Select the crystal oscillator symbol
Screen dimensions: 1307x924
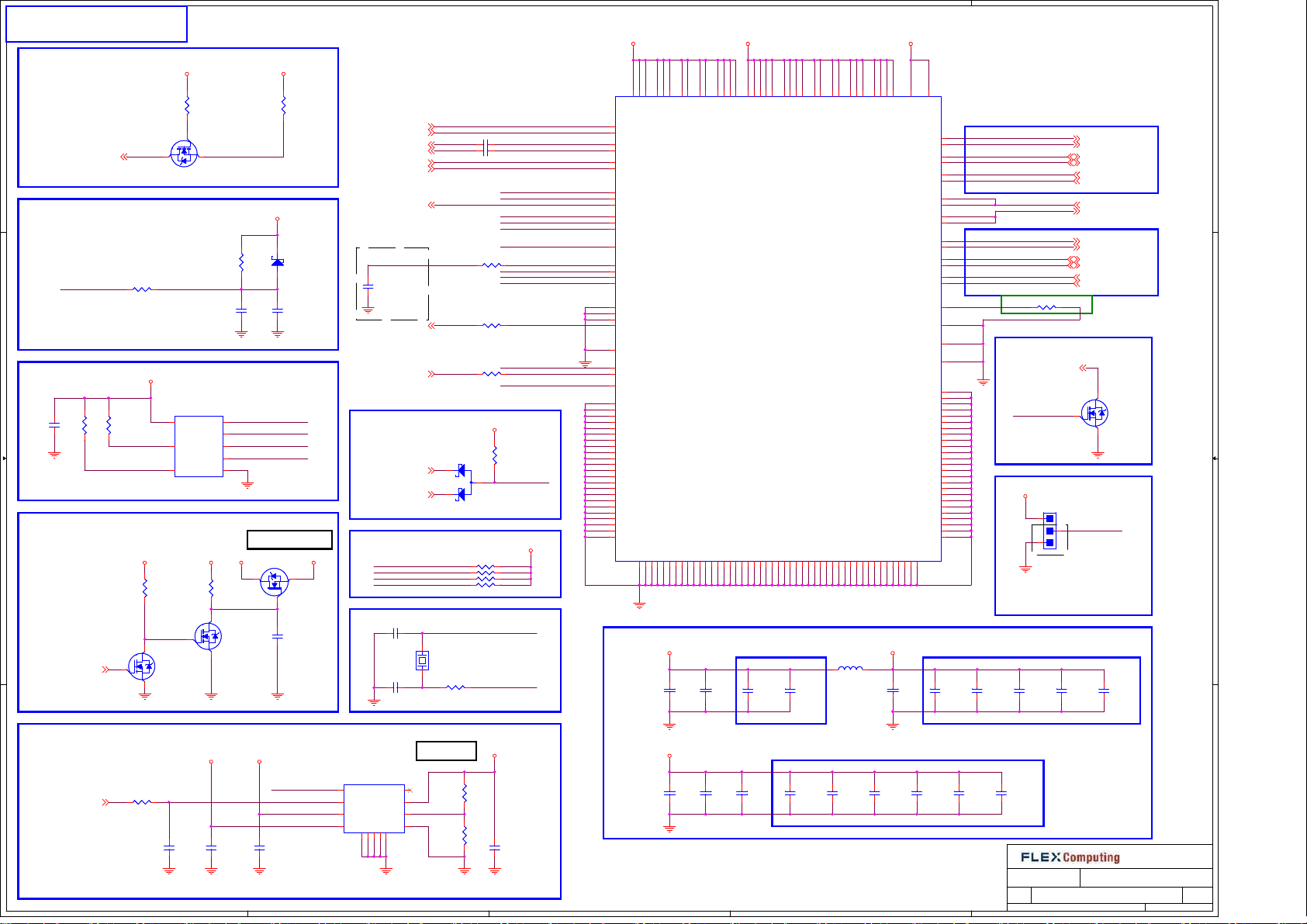[421, 660]
